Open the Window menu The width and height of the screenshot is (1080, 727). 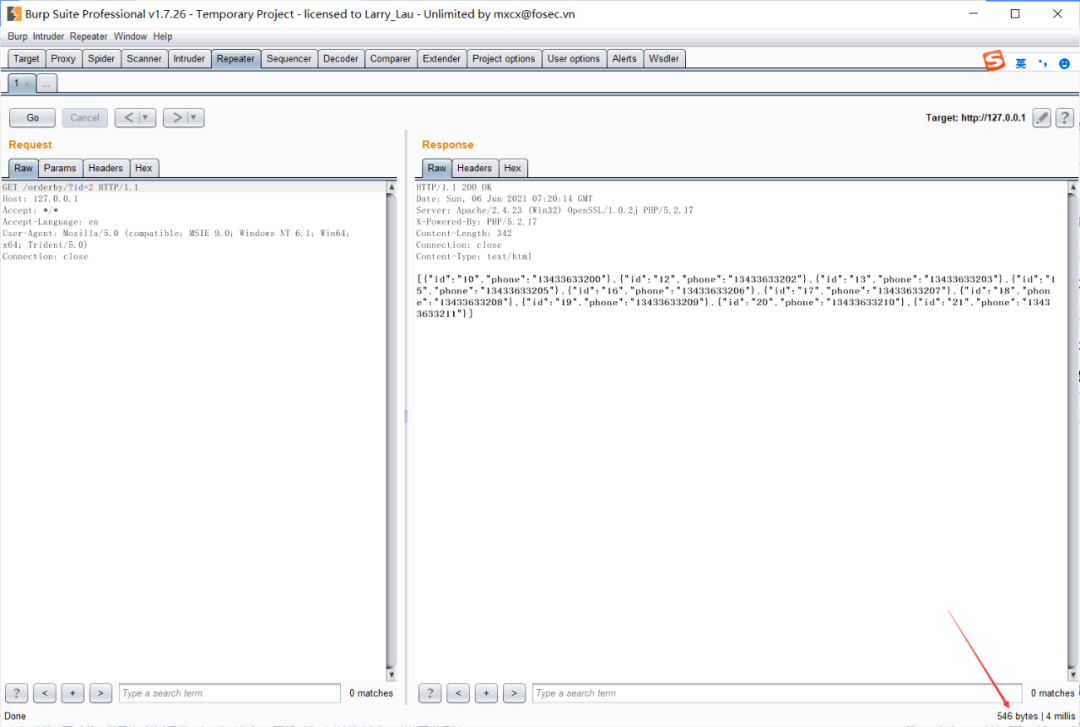coord(130,37)
